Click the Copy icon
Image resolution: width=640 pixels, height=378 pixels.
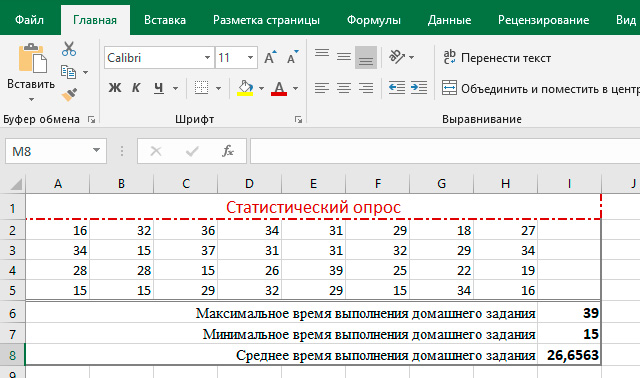(68, 72)
